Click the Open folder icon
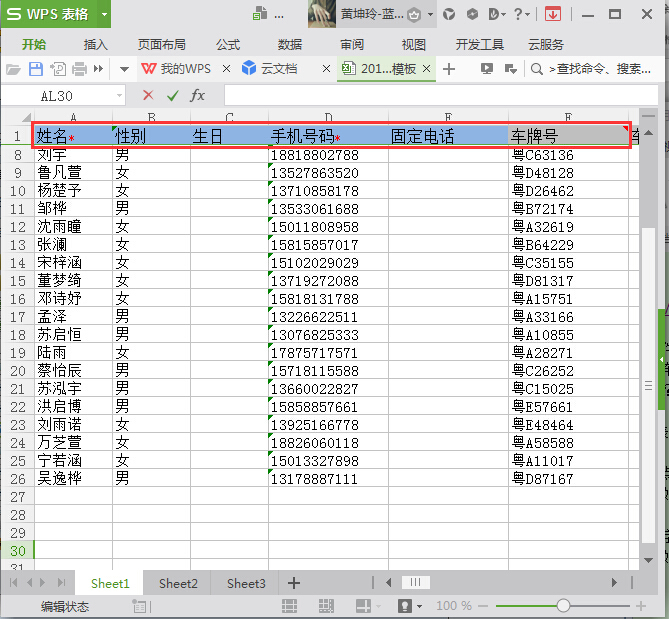The width and height of the screenshot is (669, 619). [x=13, y=69]
